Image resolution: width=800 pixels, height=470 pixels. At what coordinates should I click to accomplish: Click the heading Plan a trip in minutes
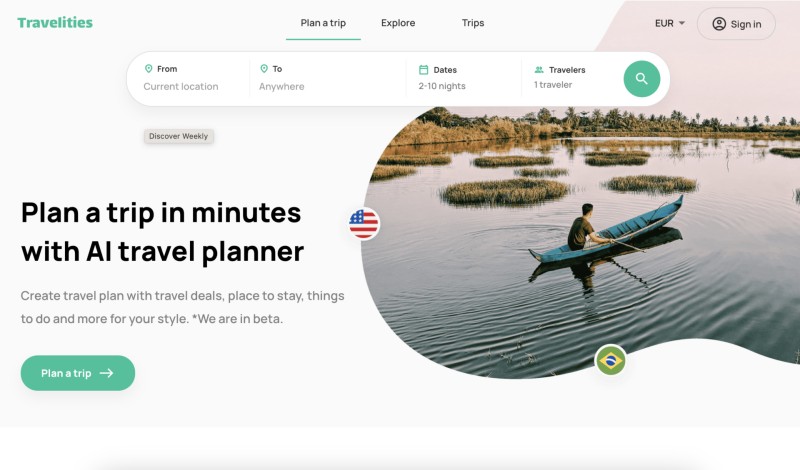click(x=161, y=213)
